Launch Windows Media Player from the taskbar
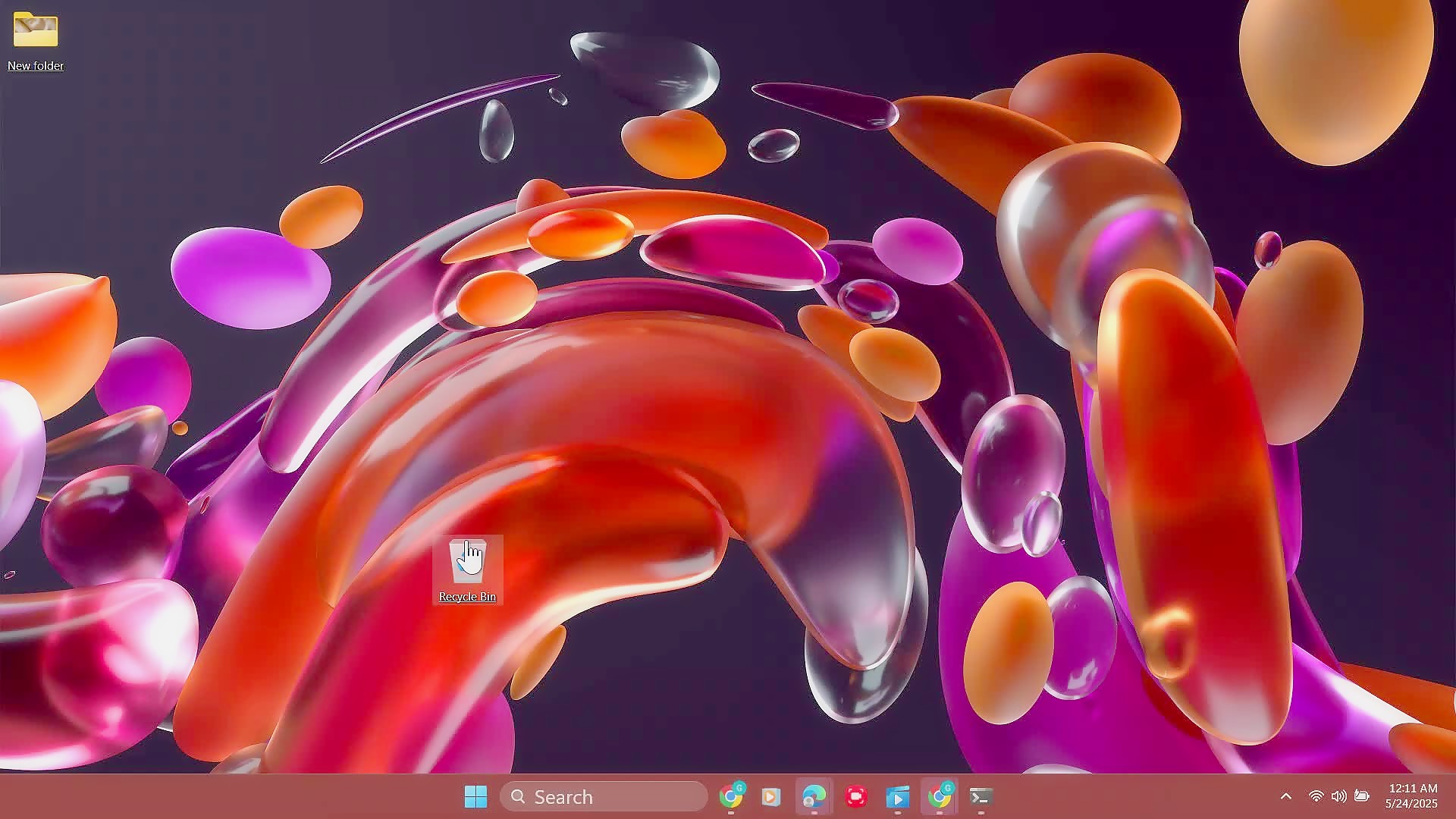Image resolution: width=1456 pixels, height=819 pixels. [771, 796]
